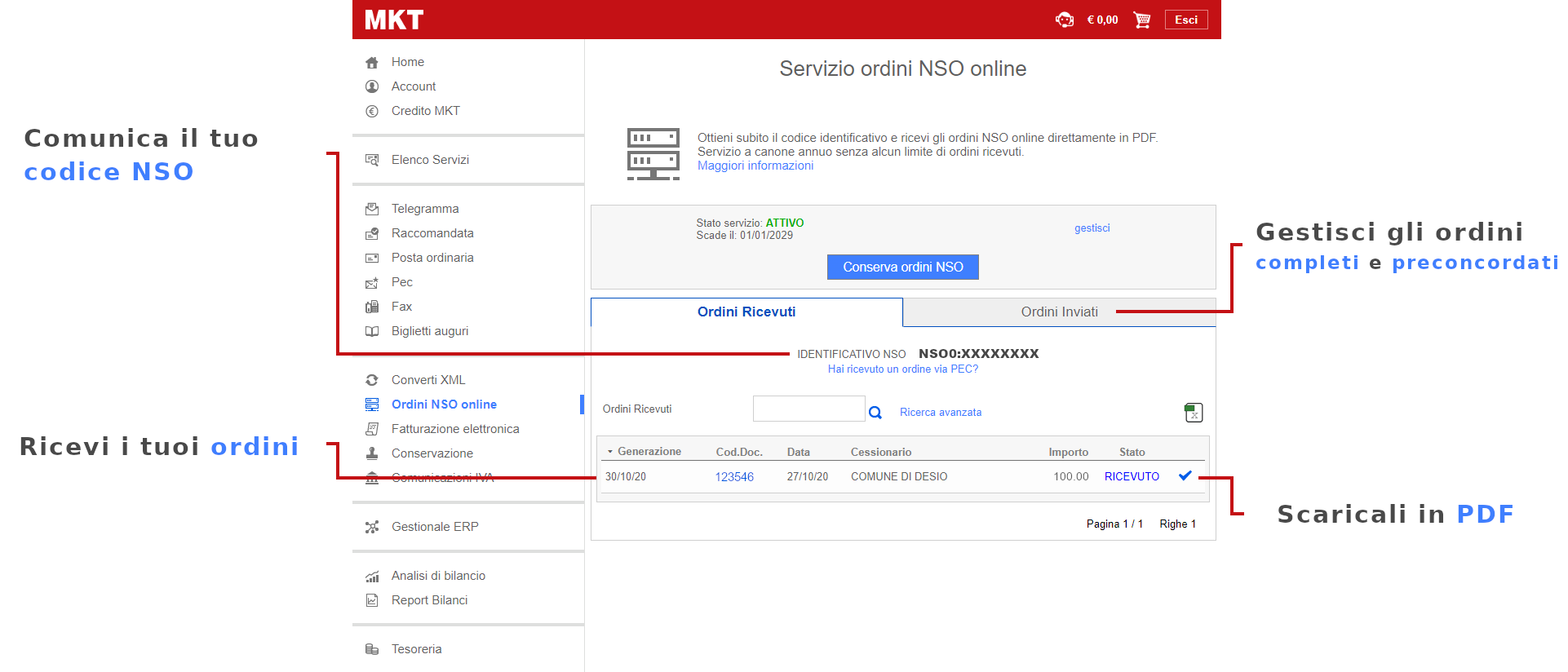
Task: Click the Analisi di bilancio chart icon
Action: 372,576
